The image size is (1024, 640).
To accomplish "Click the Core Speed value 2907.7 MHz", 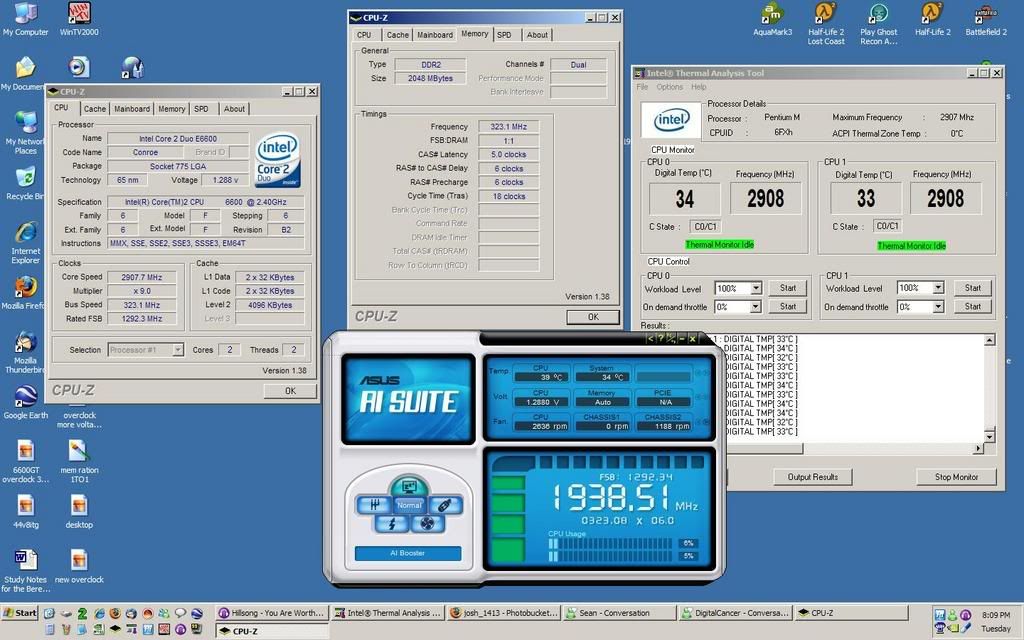I will coord(142,277).
